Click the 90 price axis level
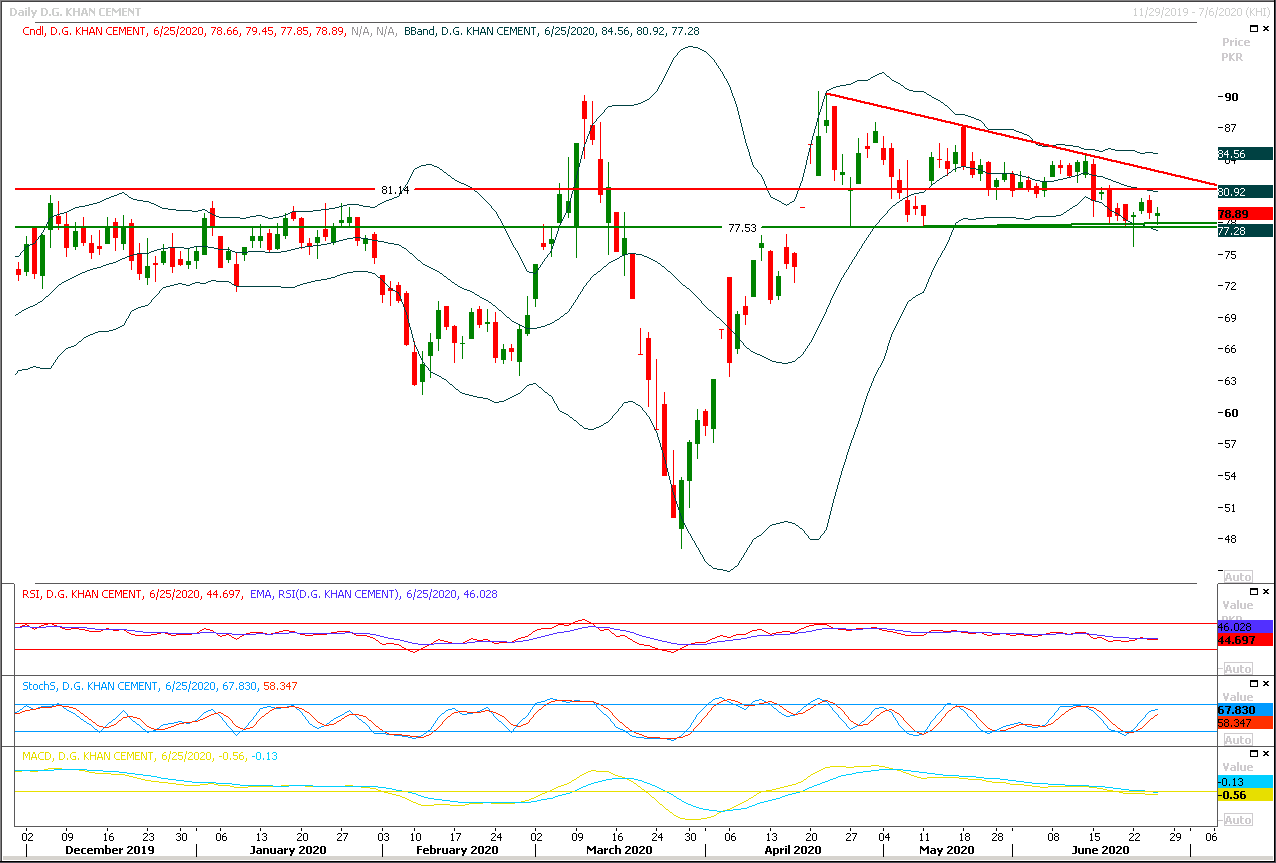 1232,97
